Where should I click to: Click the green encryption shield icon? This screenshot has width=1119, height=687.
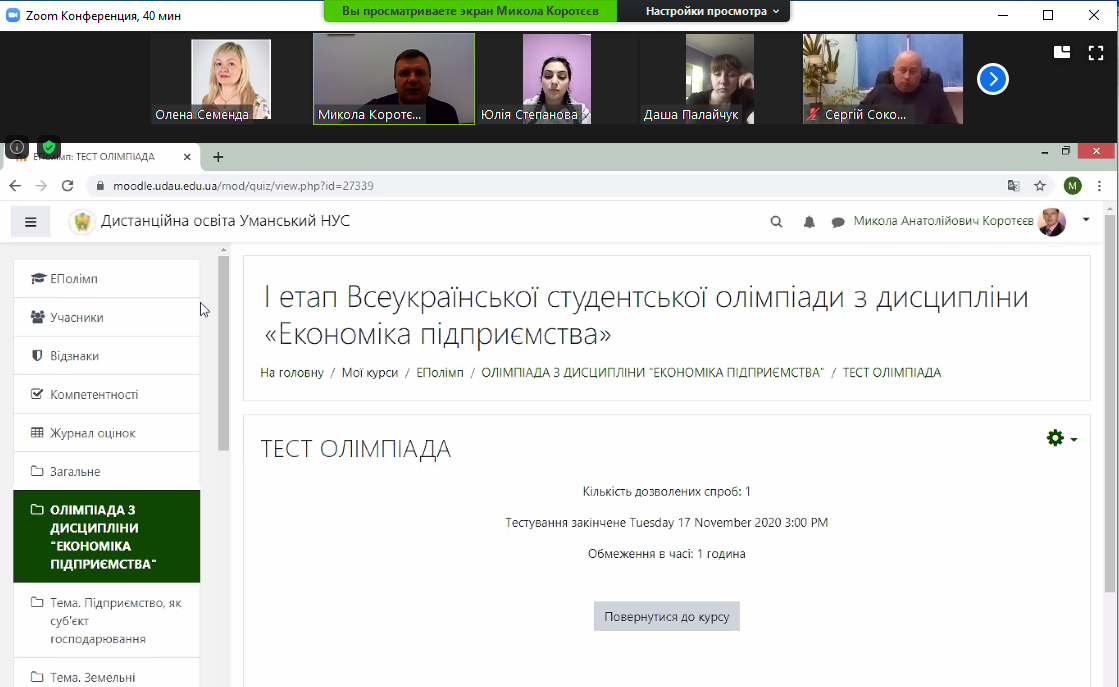pyautogui.click(x=49, y=148)
